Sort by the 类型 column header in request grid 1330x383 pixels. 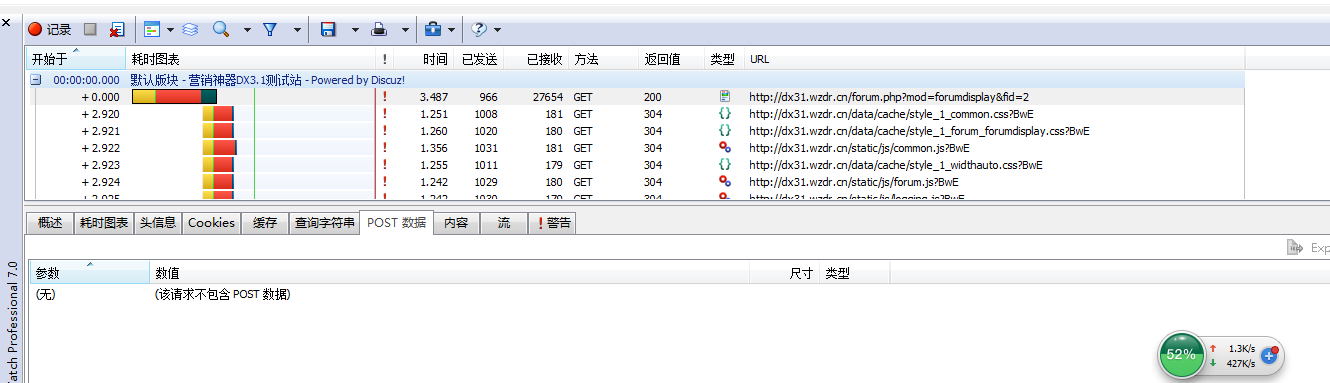(724, 59)
